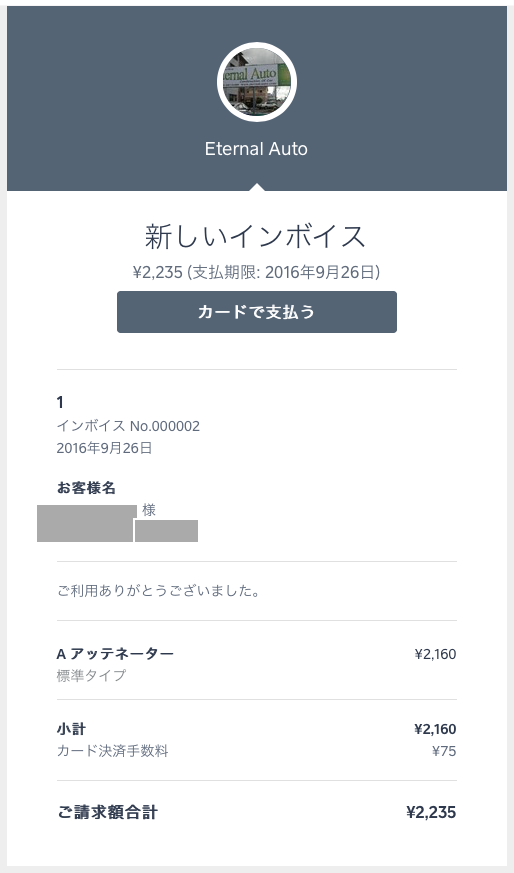Click the redacted customer name field

(86, 523)
